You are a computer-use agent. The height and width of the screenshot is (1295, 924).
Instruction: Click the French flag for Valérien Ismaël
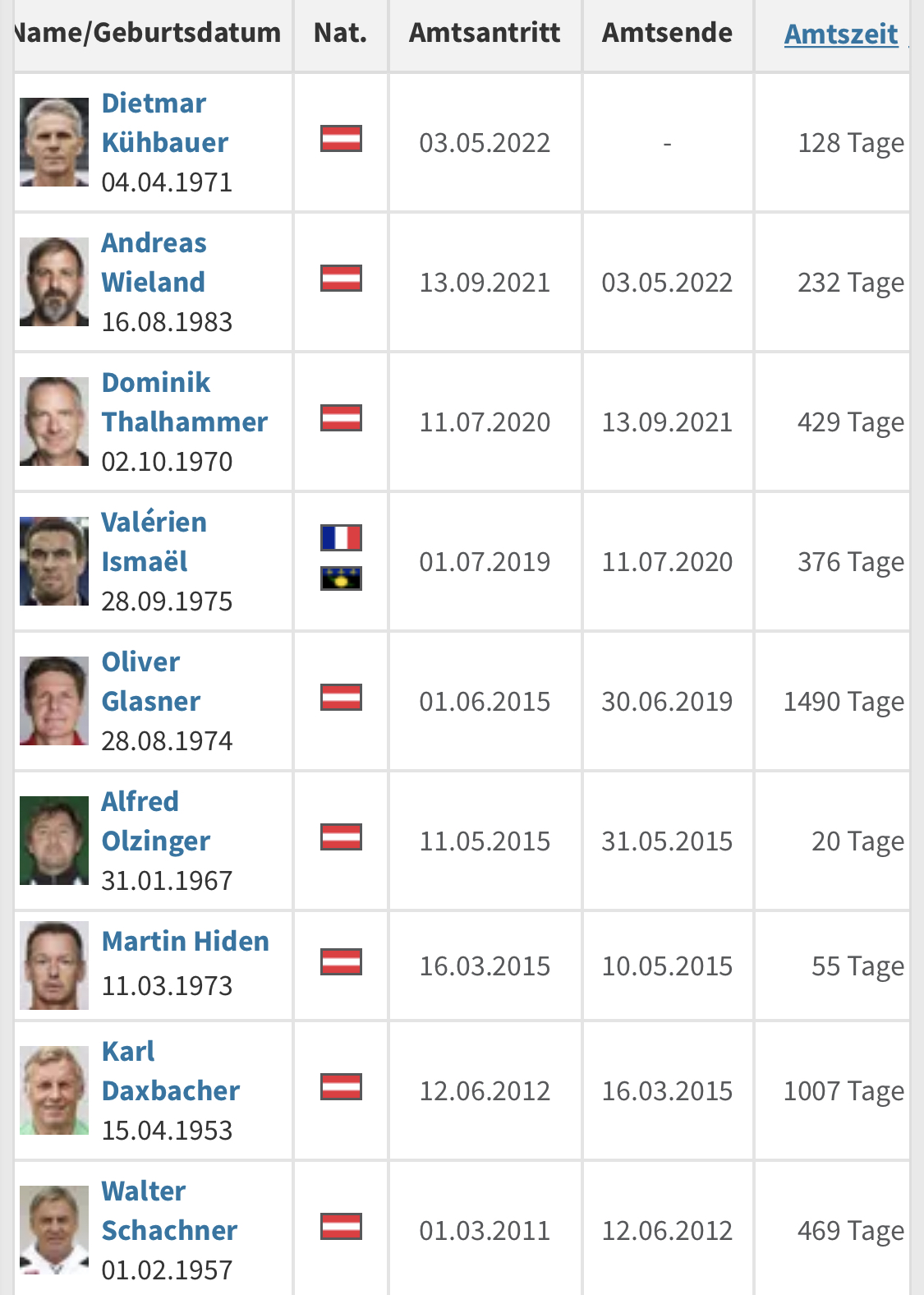[x=341, y=538]
